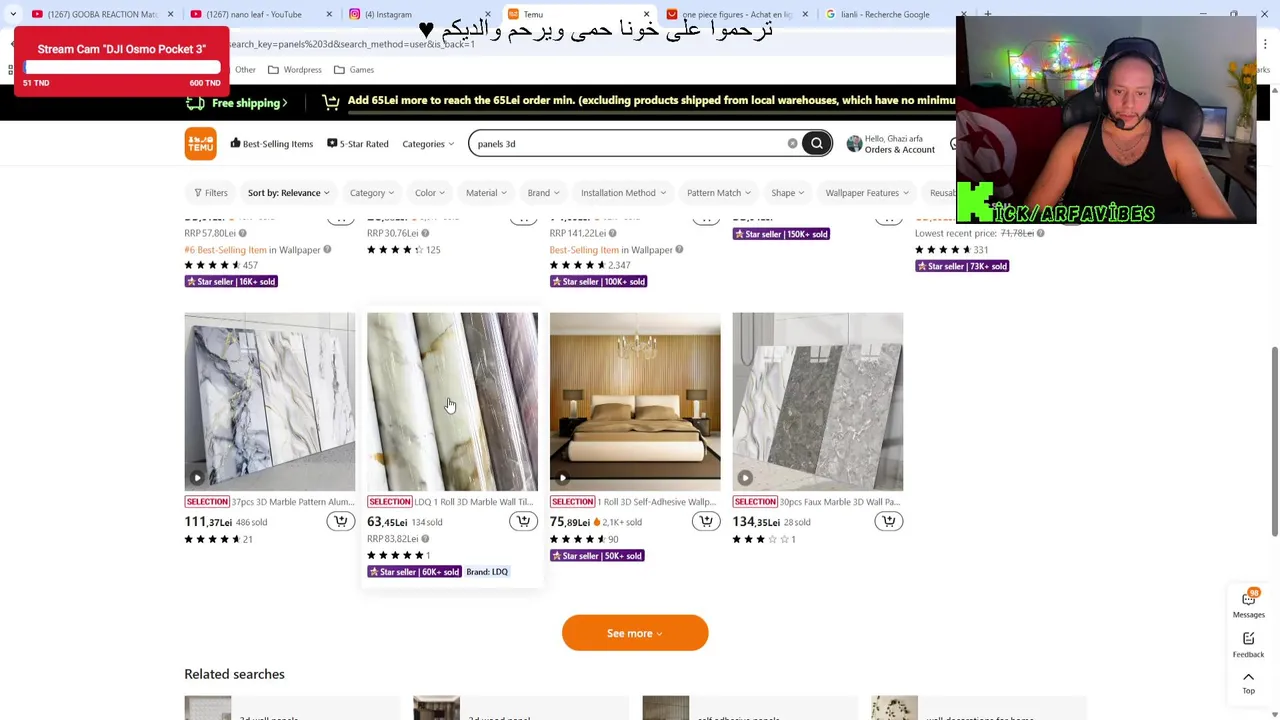Open 30pcs Faux Marble 3D Wall Panel title

click(839, 502)
